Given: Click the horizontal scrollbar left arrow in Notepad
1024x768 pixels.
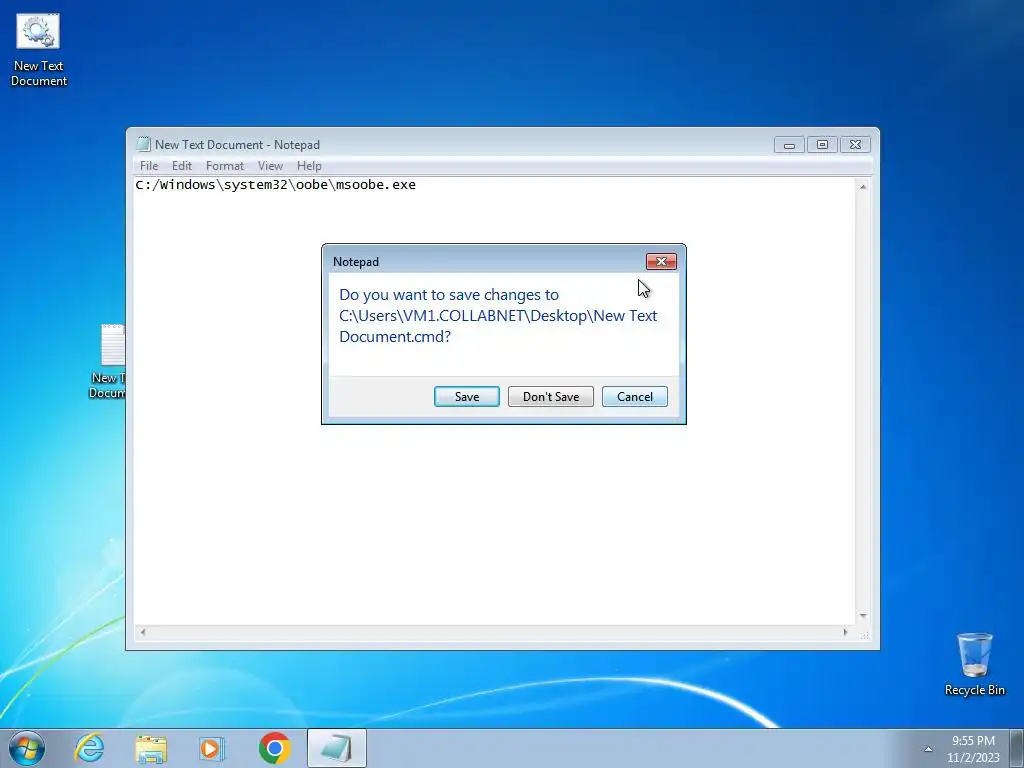Looking at the screenshot, I should (143, 632).
